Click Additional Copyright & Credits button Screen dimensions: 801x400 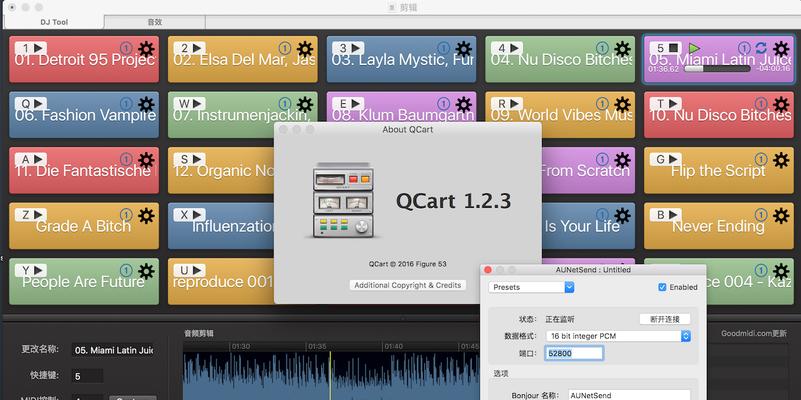pyautogui.click(x=408, y=285)
